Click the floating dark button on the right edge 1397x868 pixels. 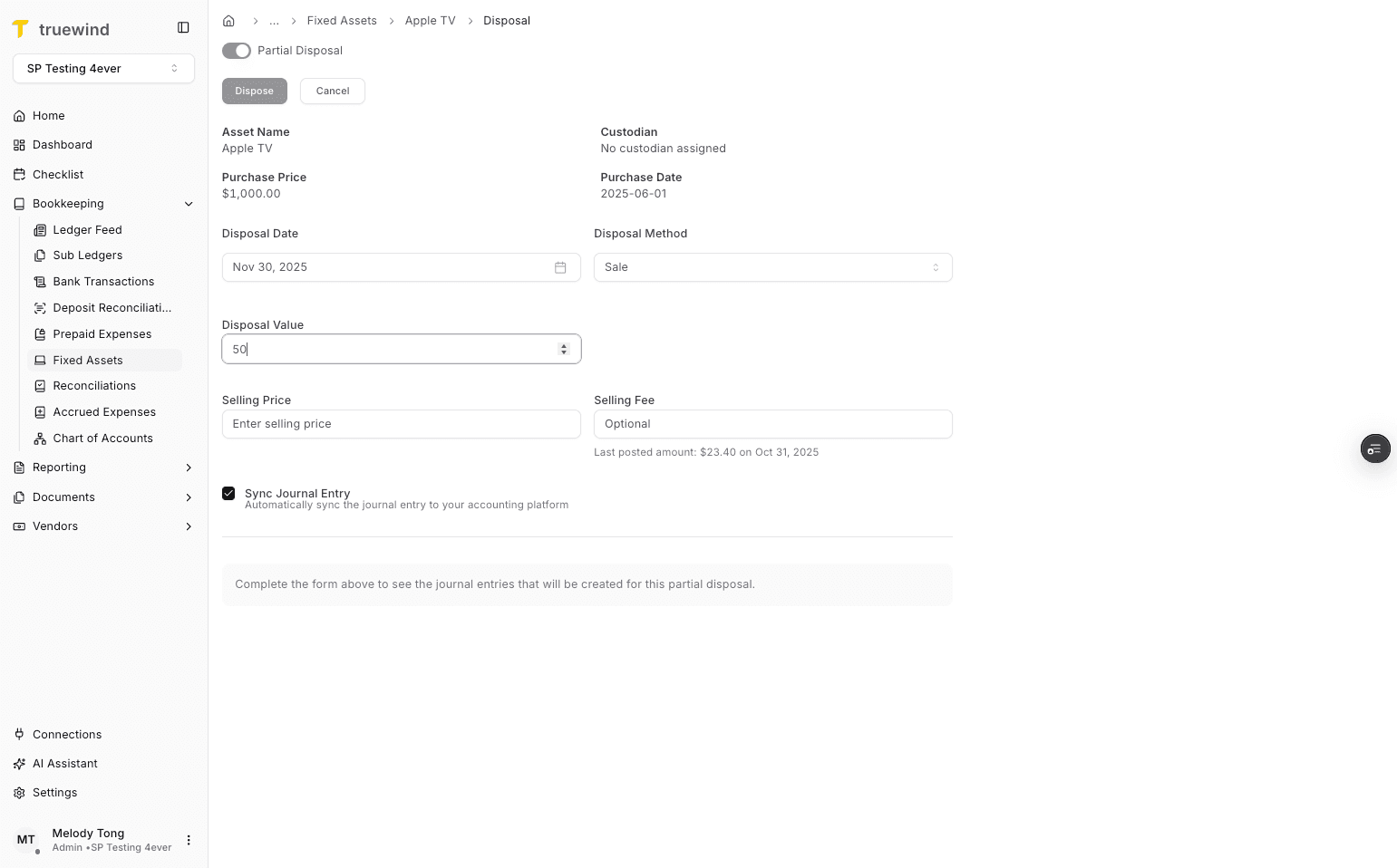[x=1375, y=448]
